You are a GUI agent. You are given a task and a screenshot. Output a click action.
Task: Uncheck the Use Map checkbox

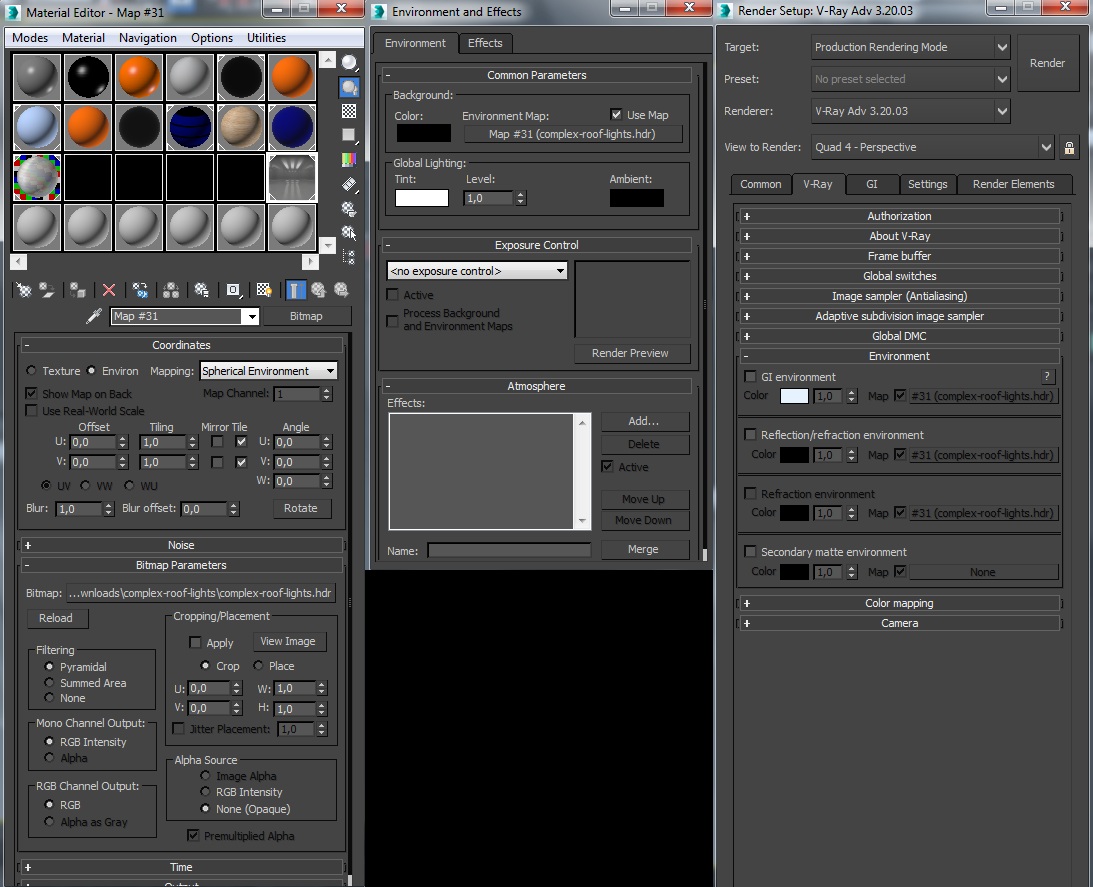(x=616, y=115)
